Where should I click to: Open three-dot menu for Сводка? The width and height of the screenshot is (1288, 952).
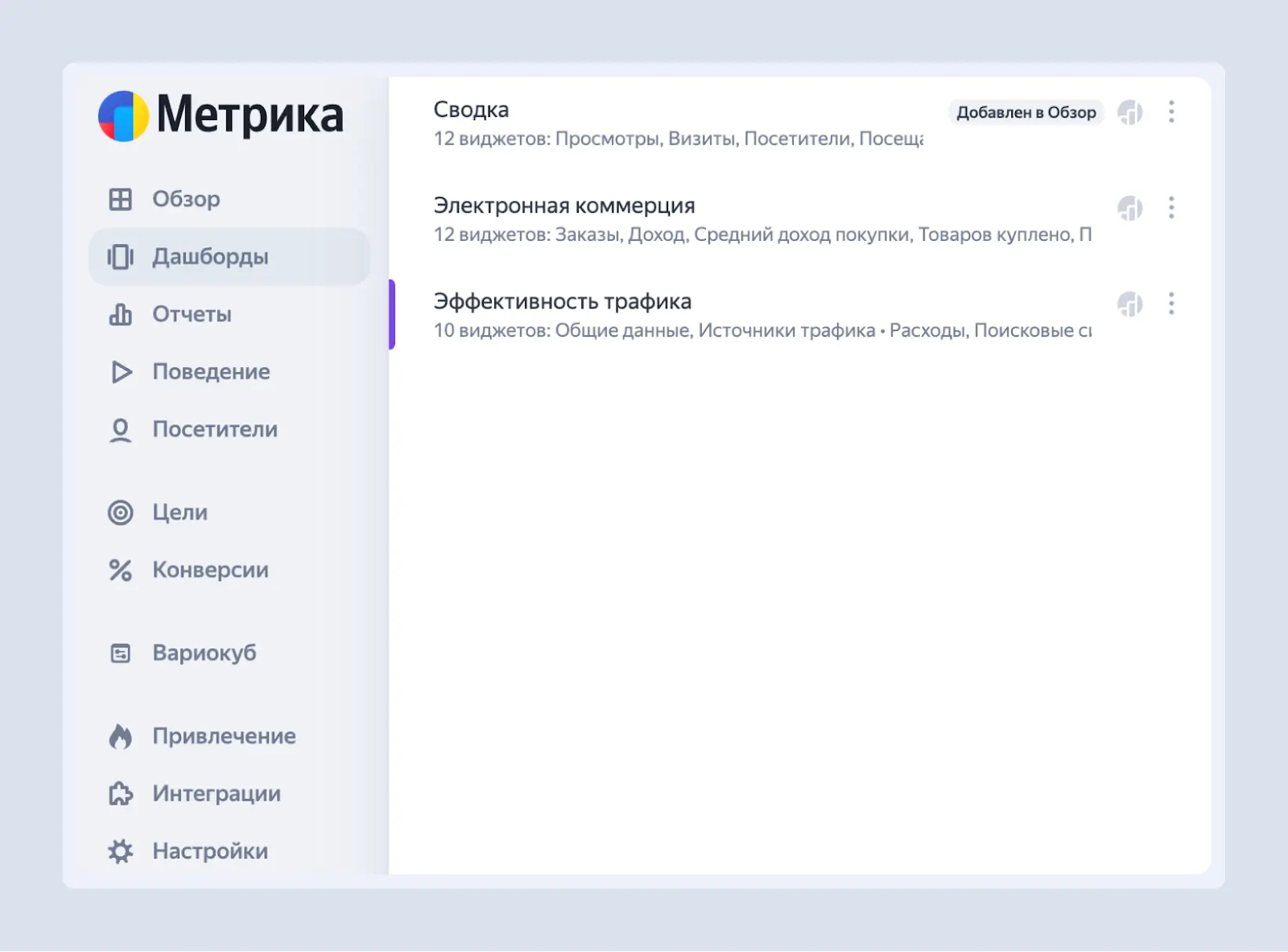pos(1171,112)
